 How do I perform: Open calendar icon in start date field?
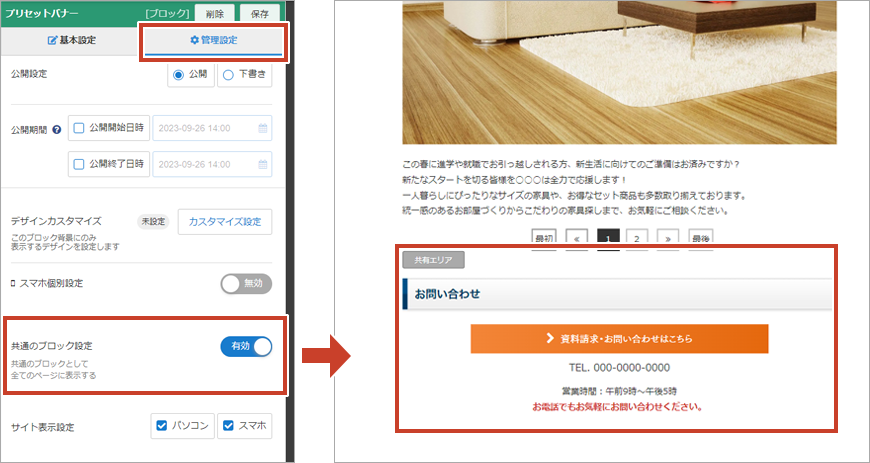click(263, 128)
